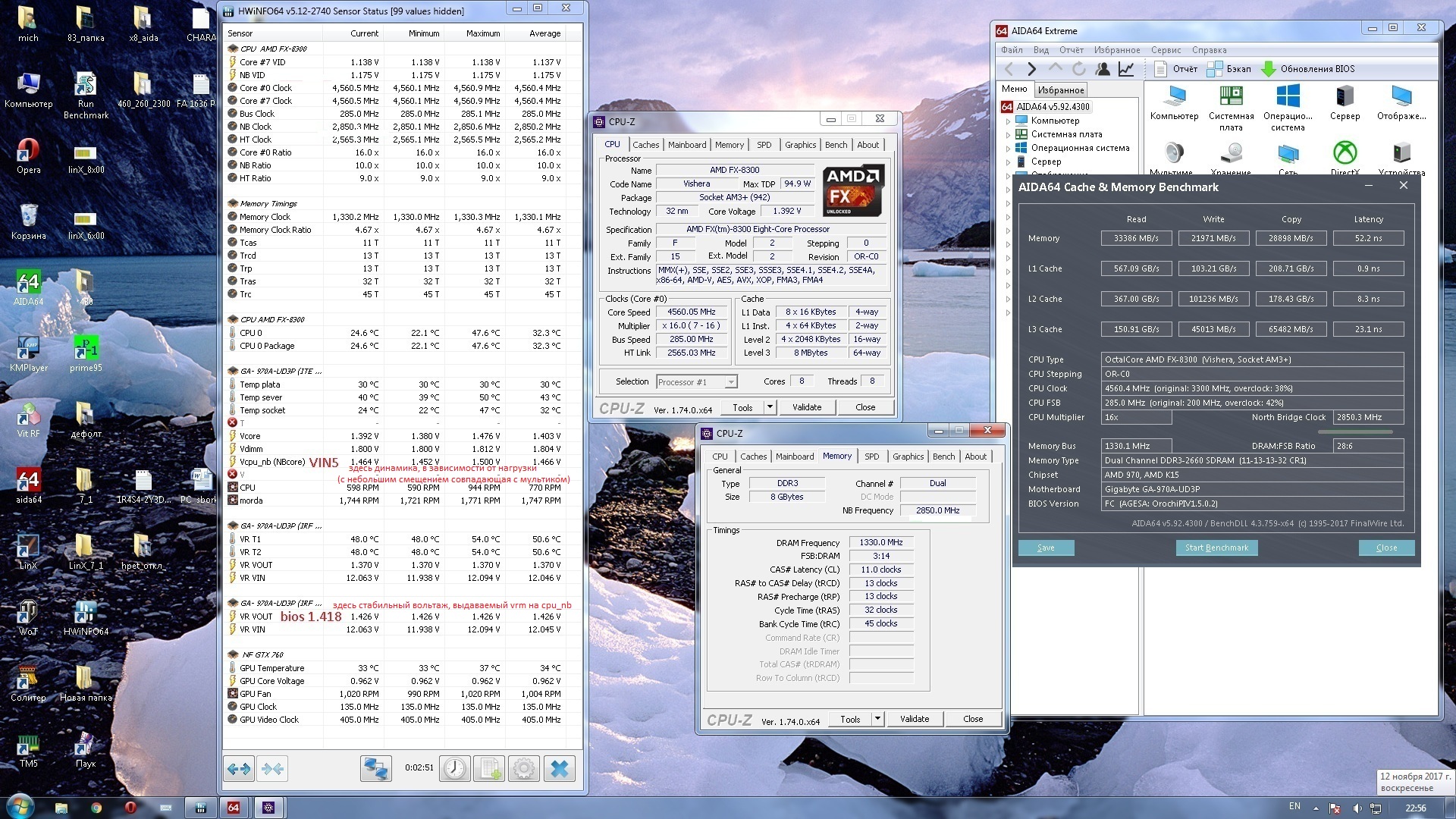
Task: Open the Сервис menu in AIDA64
Action: (x=1165, y=50)
